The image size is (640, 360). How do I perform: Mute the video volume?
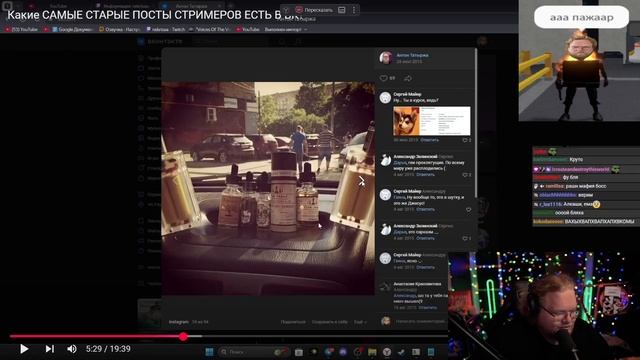(72, 349)
